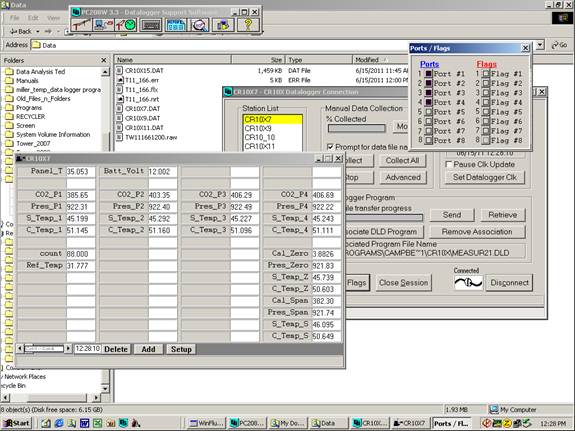Check Flag #1 checkbox

[486, 74]
